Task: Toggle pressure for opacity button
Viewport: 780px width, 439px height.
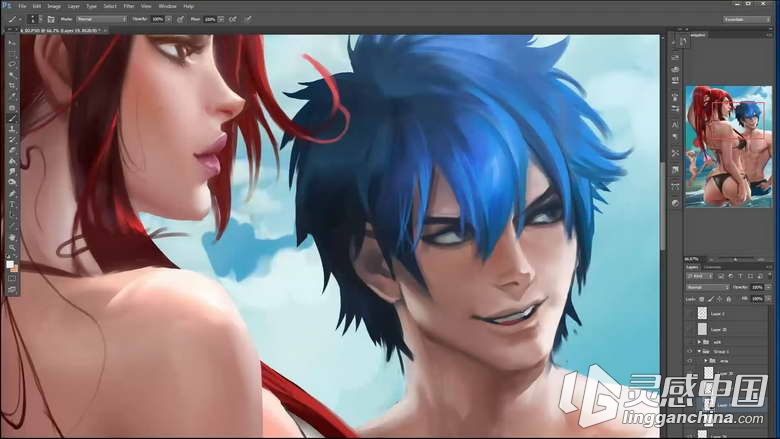Action: (x=180, y=19)
